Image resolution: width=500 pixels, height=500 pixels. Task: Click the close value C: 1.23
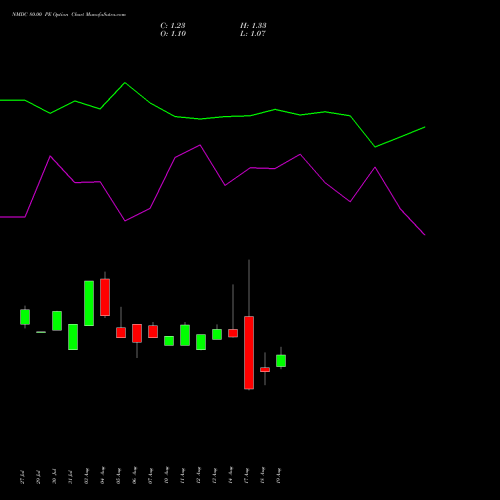click(x=173, y=26)
